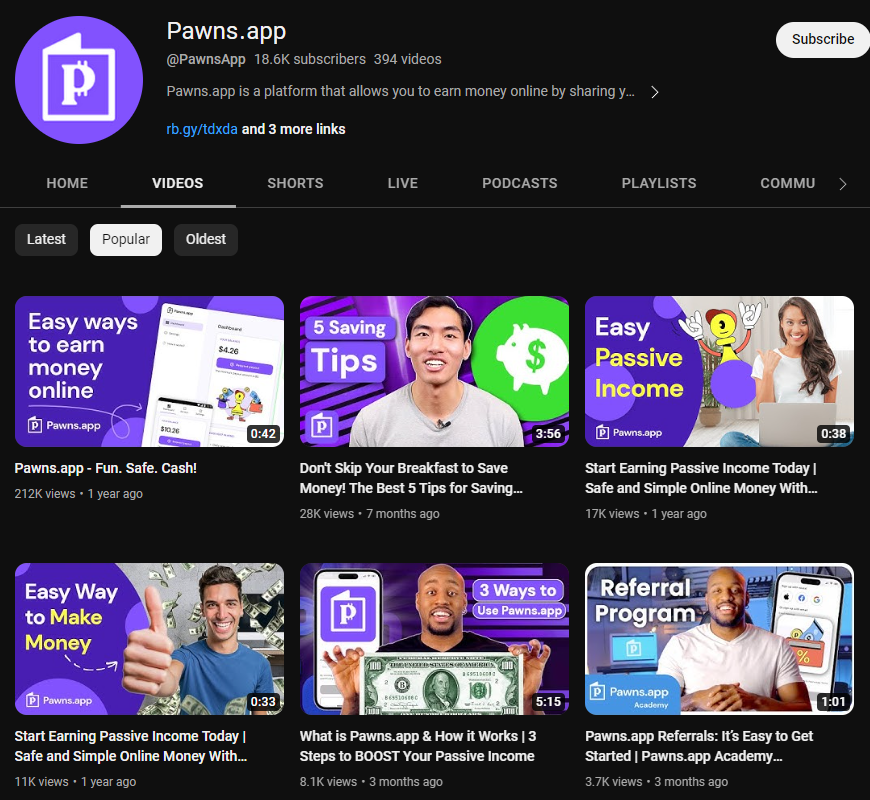Open 'and 3 more links' list
870x800 pixels.
point(294,129)
